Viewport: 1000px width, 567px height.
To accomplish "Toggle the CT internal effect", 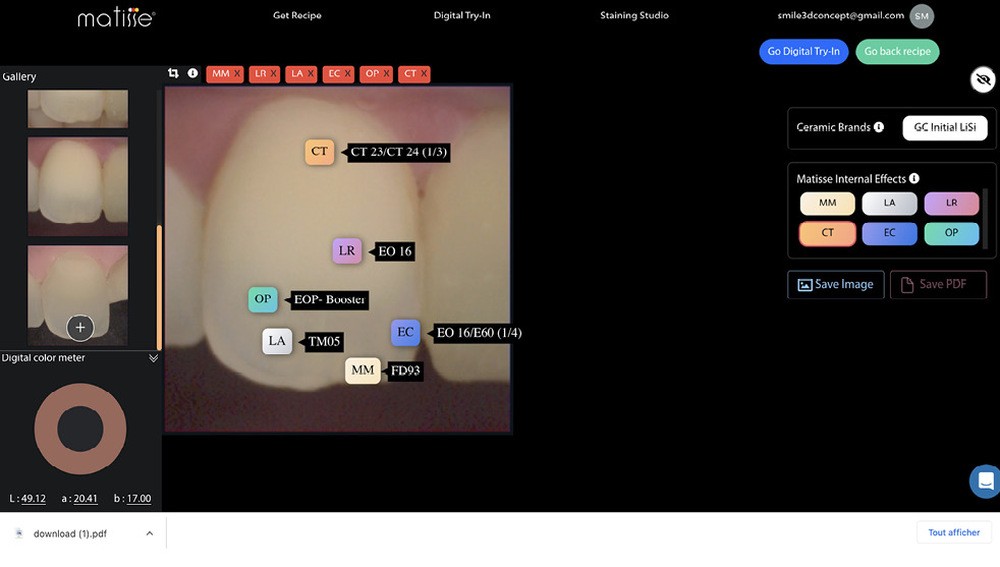I will click(827, 233).
